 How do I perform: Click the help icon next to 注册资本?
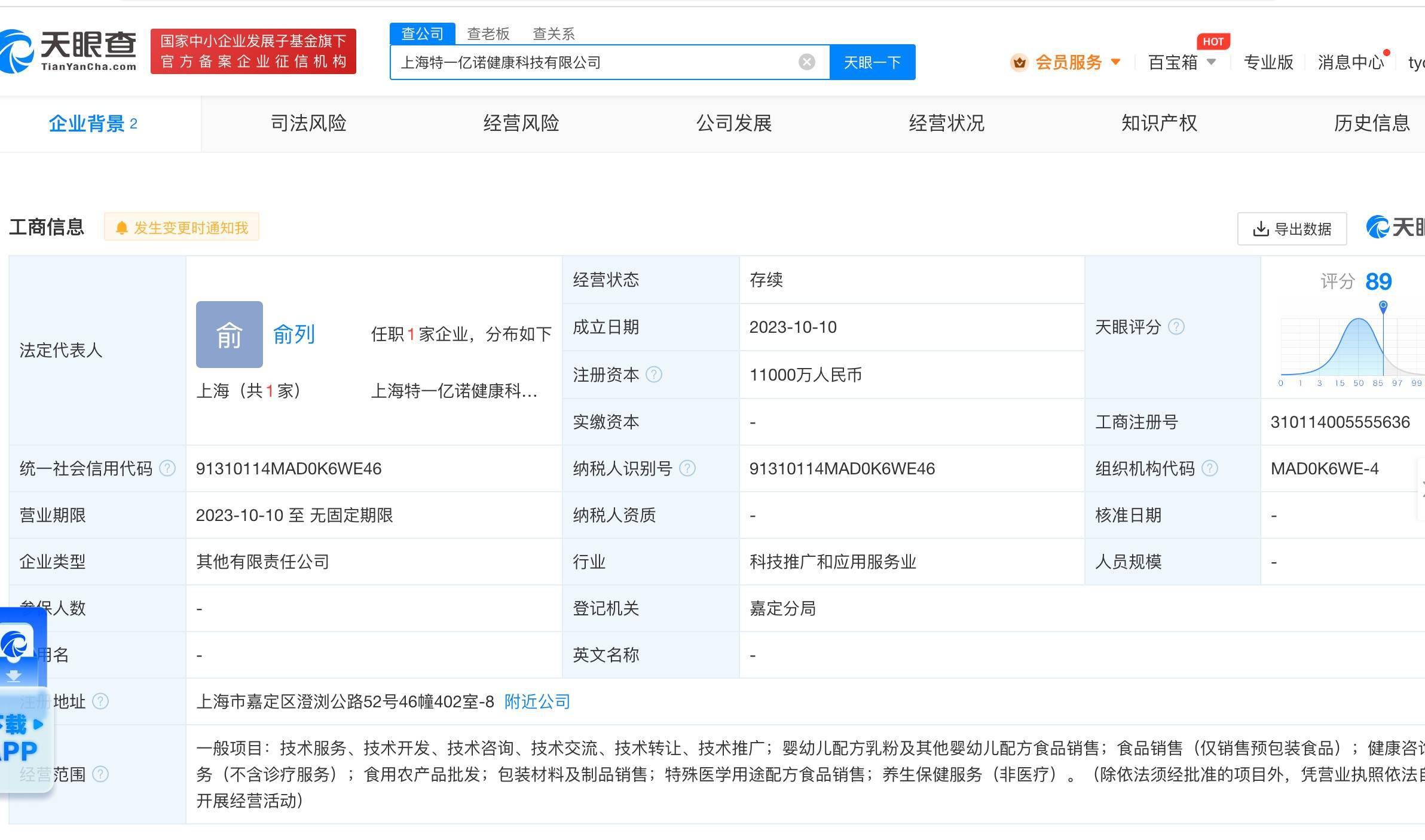[x=654, y=375]
